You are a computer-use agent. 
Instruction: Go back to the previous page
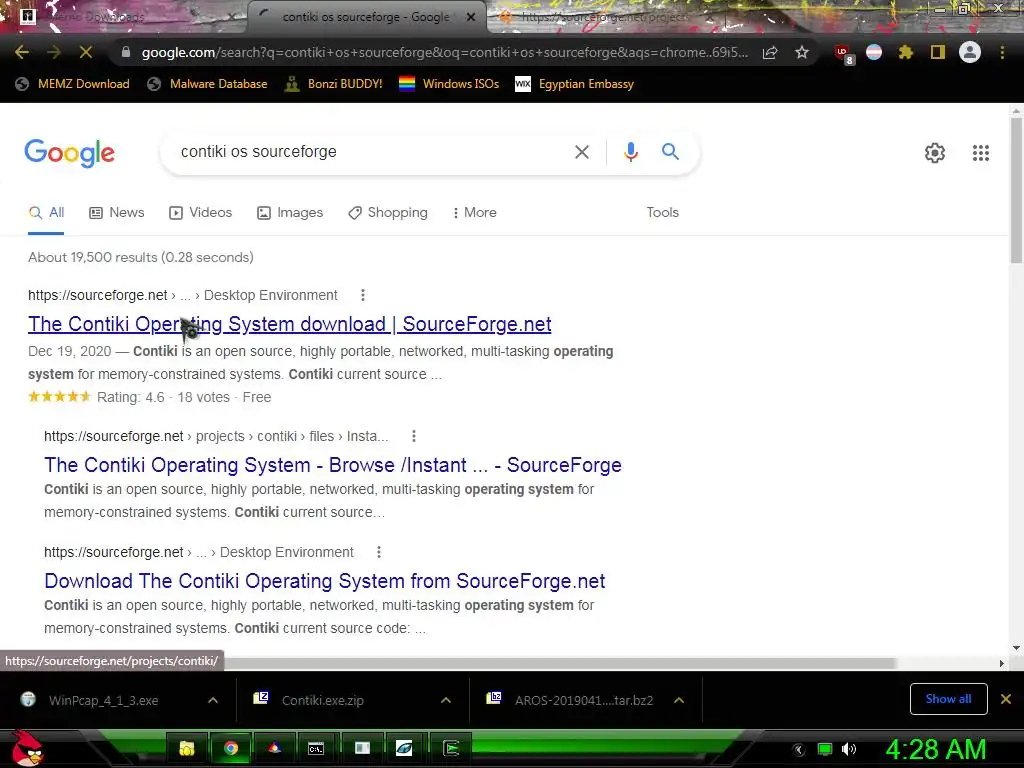22,52
